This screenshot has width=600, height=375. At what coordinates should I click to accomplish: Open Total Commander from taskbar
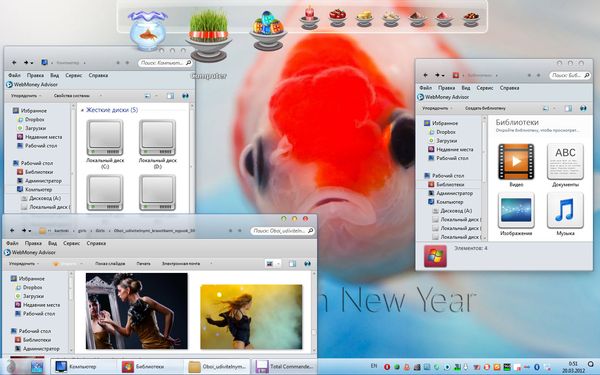click(285, 367)
